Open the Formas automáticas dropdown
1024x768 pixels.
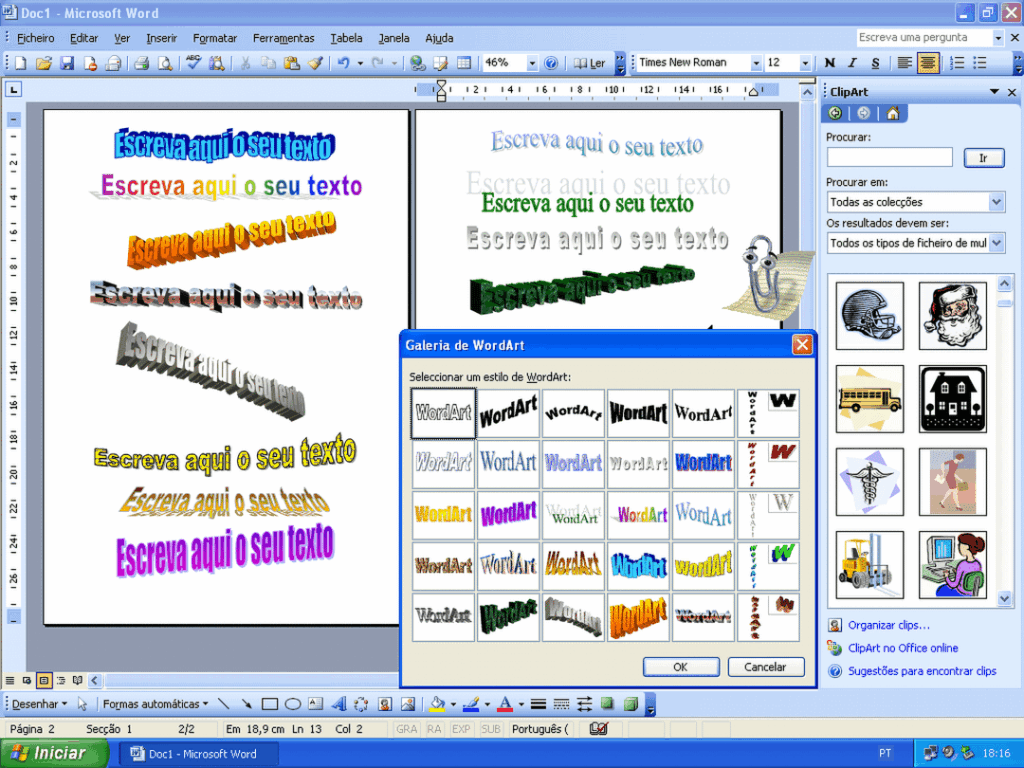[x=155, y=704]
